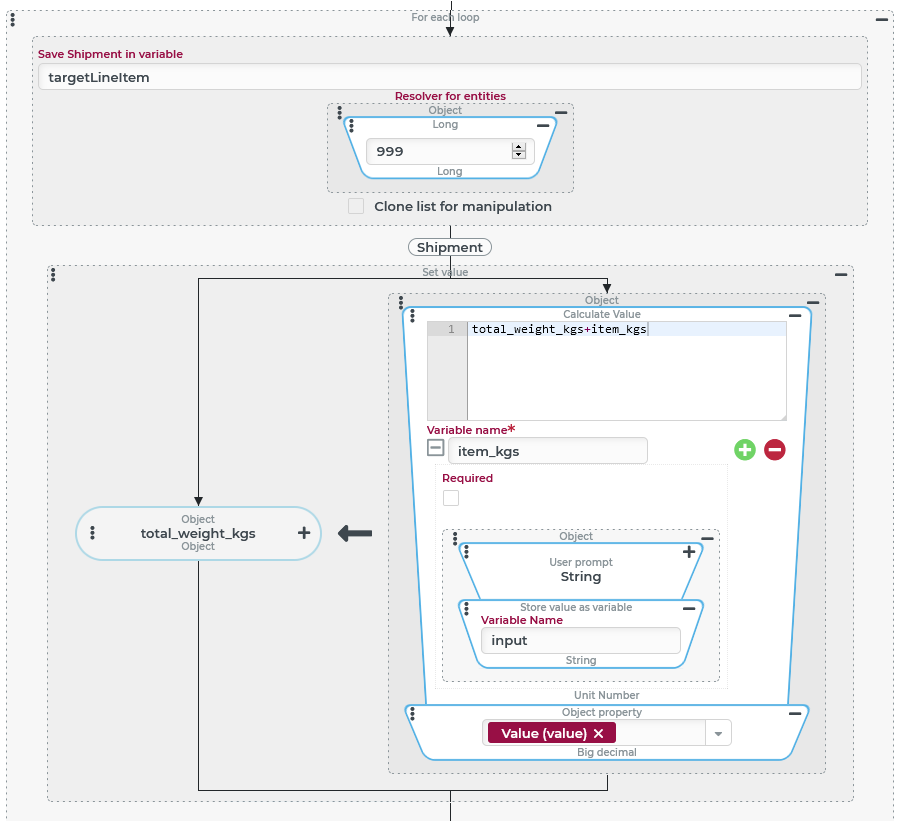The width and height of the screenshot is (902, 821).
Task: Edit the item_kgs variable name field
Action: click(548, 451)
